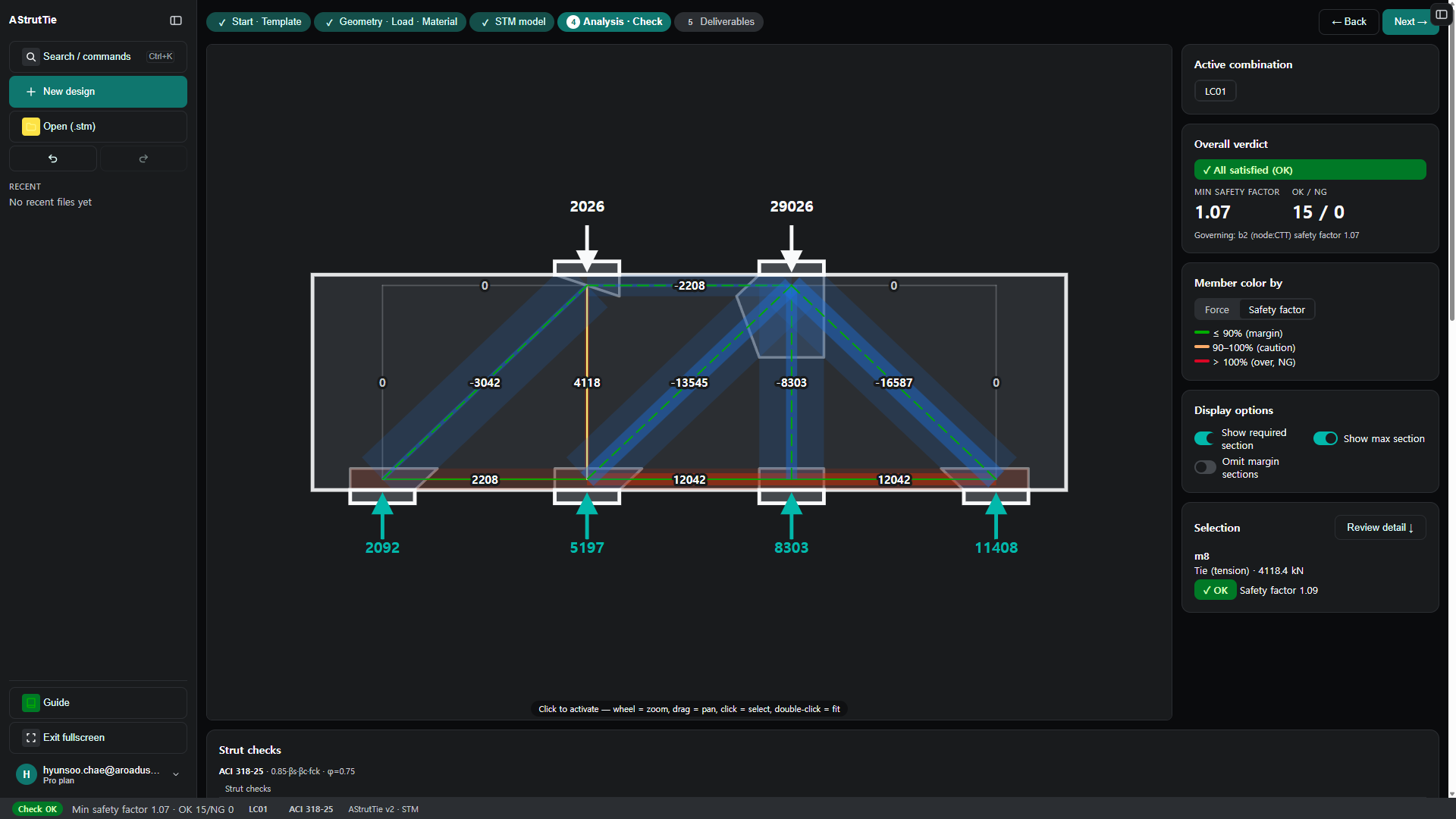Select the vertical strut labeled -8303

(792, 383)
